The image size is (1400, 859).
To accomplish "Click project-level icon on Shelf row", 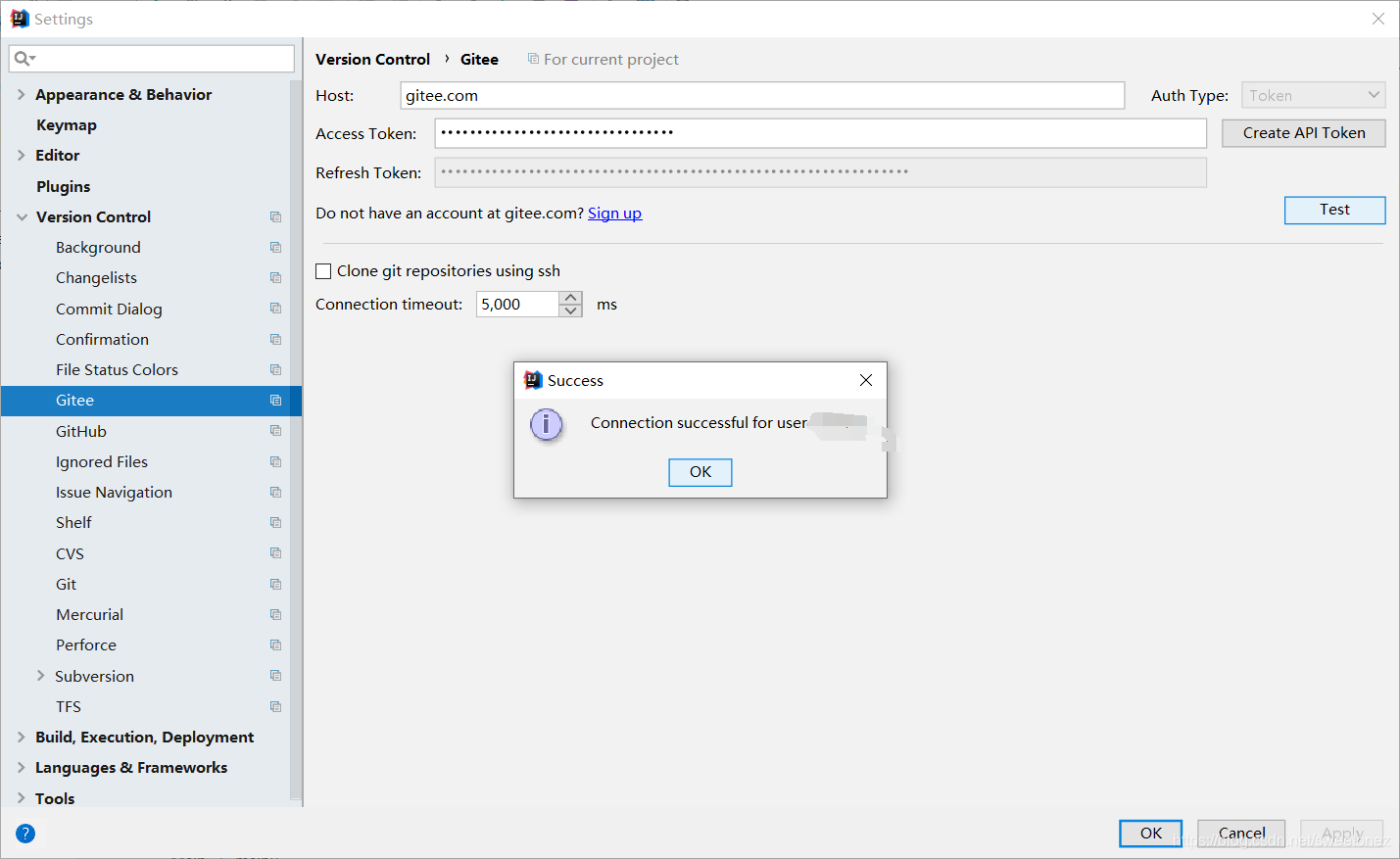I will (x=275, y=522).
